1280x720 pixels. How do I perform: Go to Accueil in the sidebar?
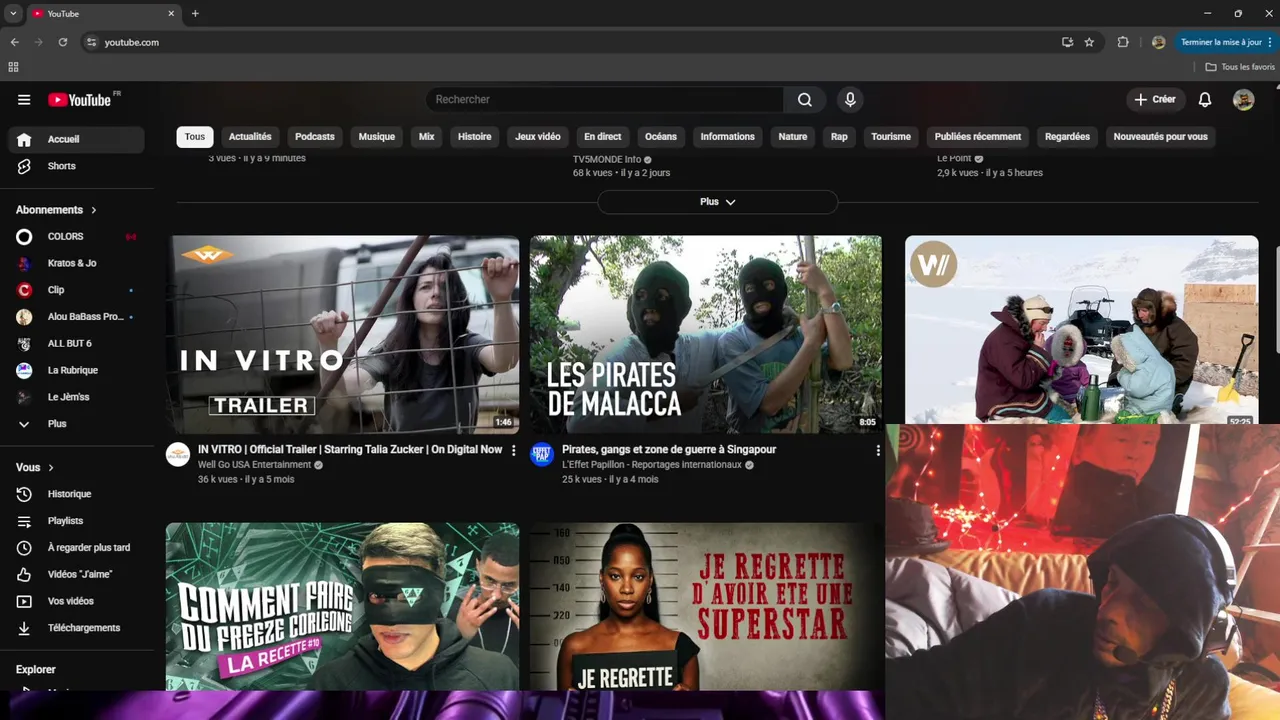click(76, 139)
